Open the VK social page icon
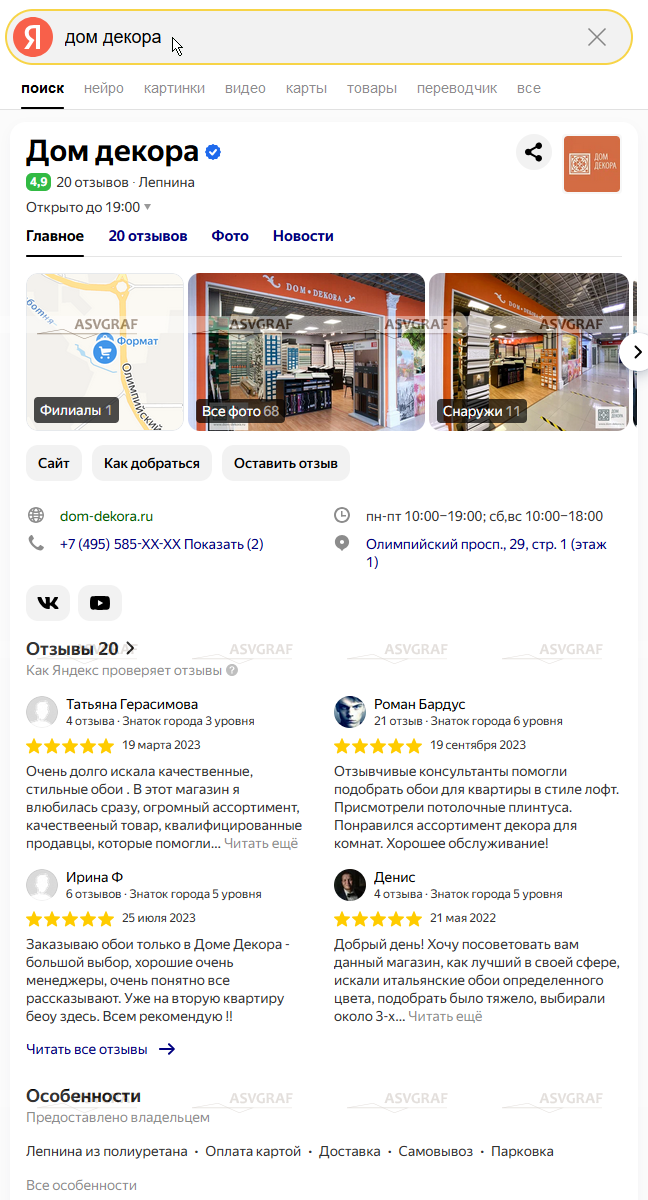 coord(48,603)
